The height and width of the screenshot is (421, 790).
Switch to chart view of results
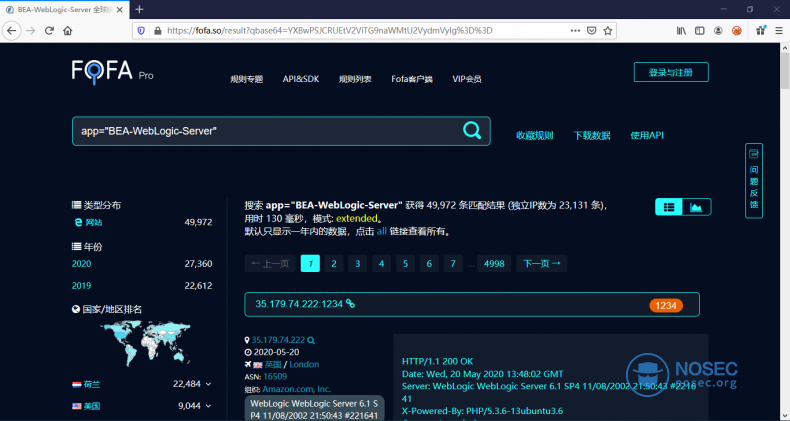tap(696, 207)
